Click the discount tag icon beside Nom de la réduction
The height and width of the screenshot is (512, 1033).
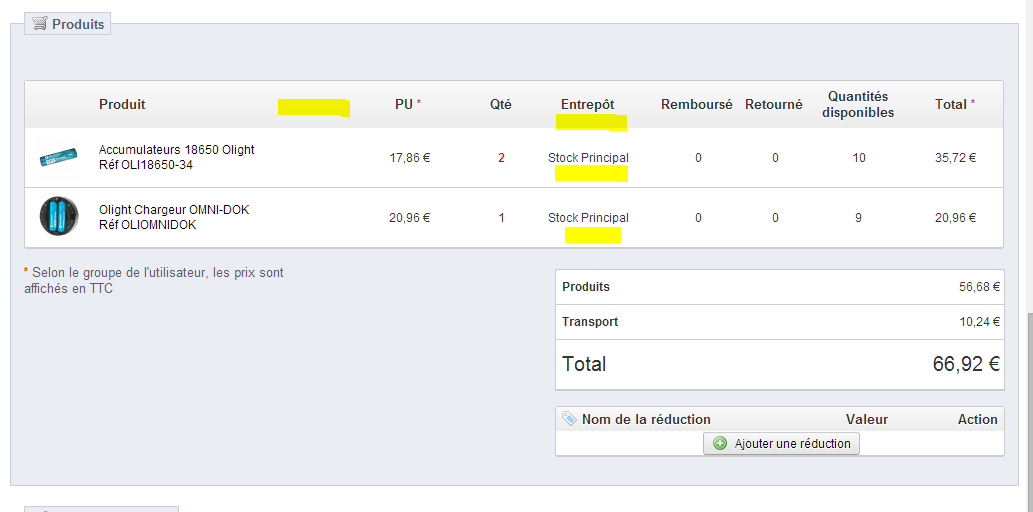point(569,418)
